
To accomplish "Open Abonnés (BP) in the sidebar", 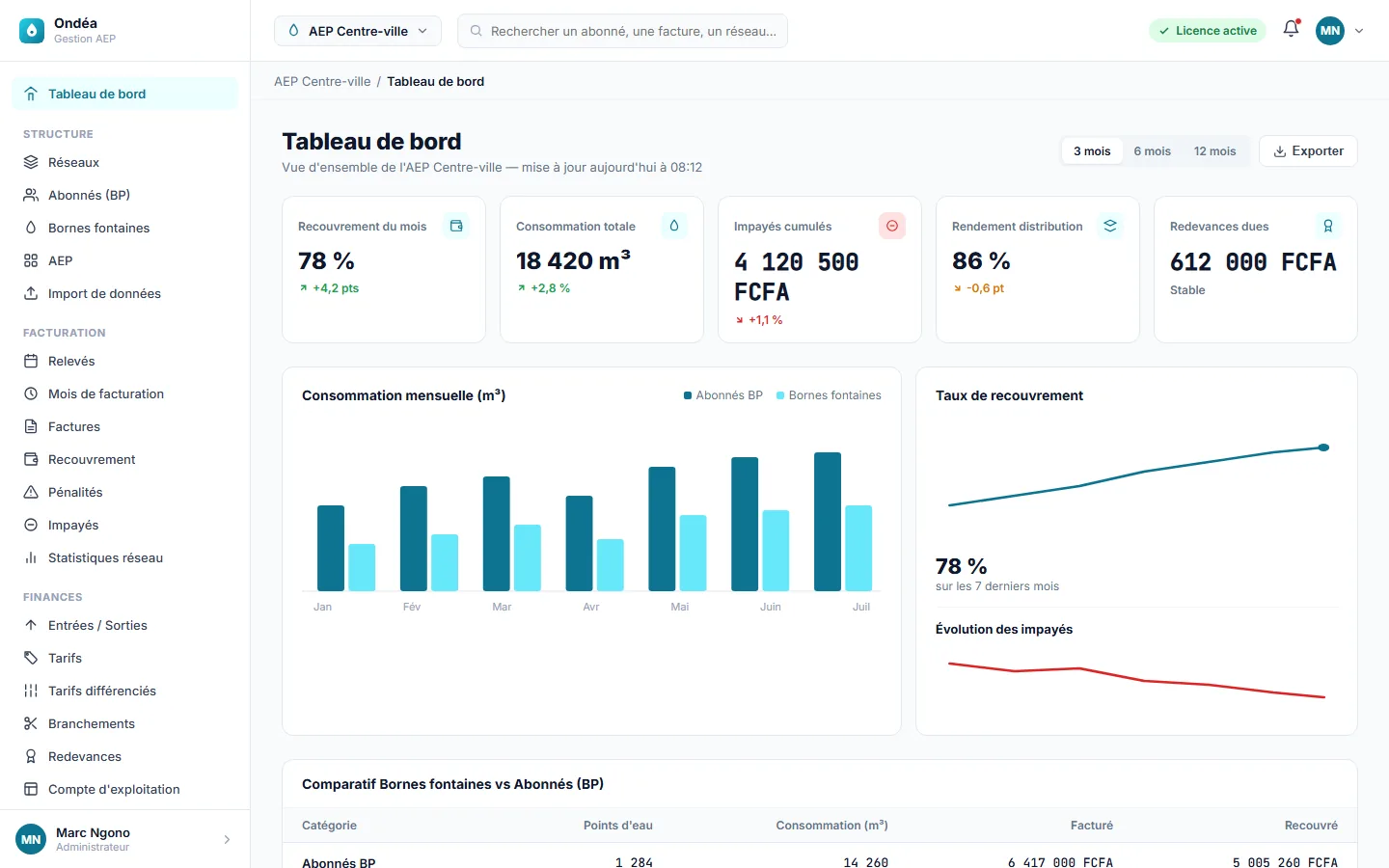I will 124,195.
